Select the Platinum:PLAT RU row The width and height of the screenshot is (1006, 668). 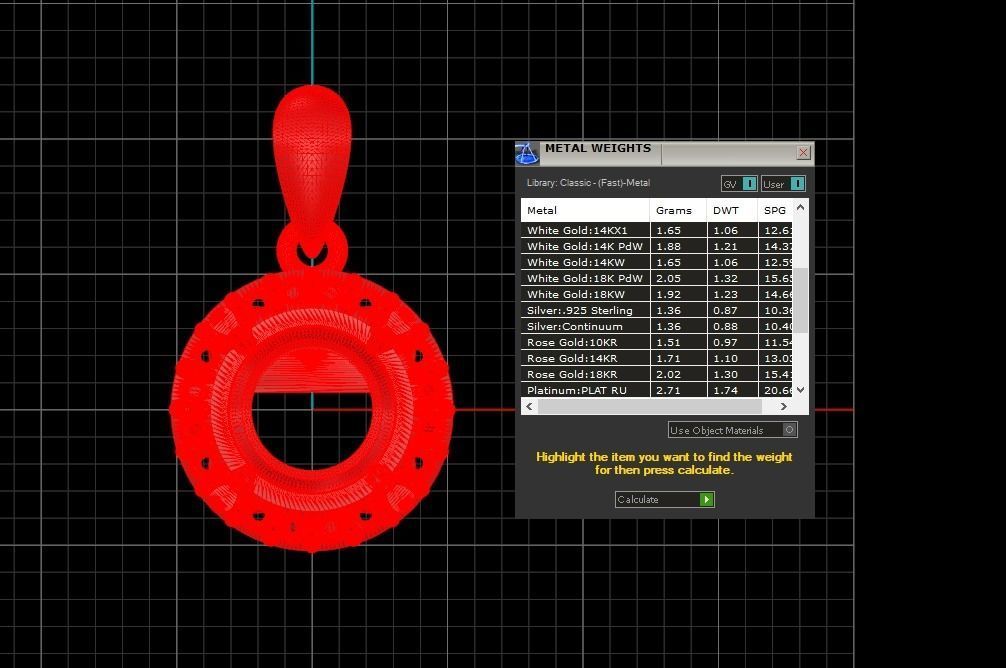[x=657, y=390]
